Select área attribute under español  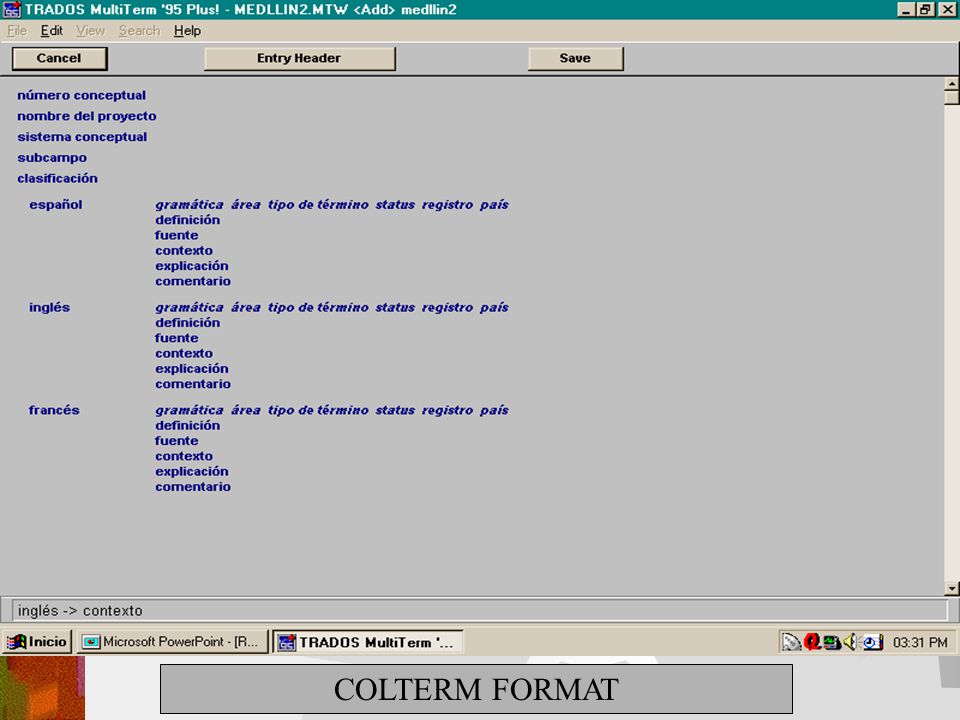[x=246, y=205]
